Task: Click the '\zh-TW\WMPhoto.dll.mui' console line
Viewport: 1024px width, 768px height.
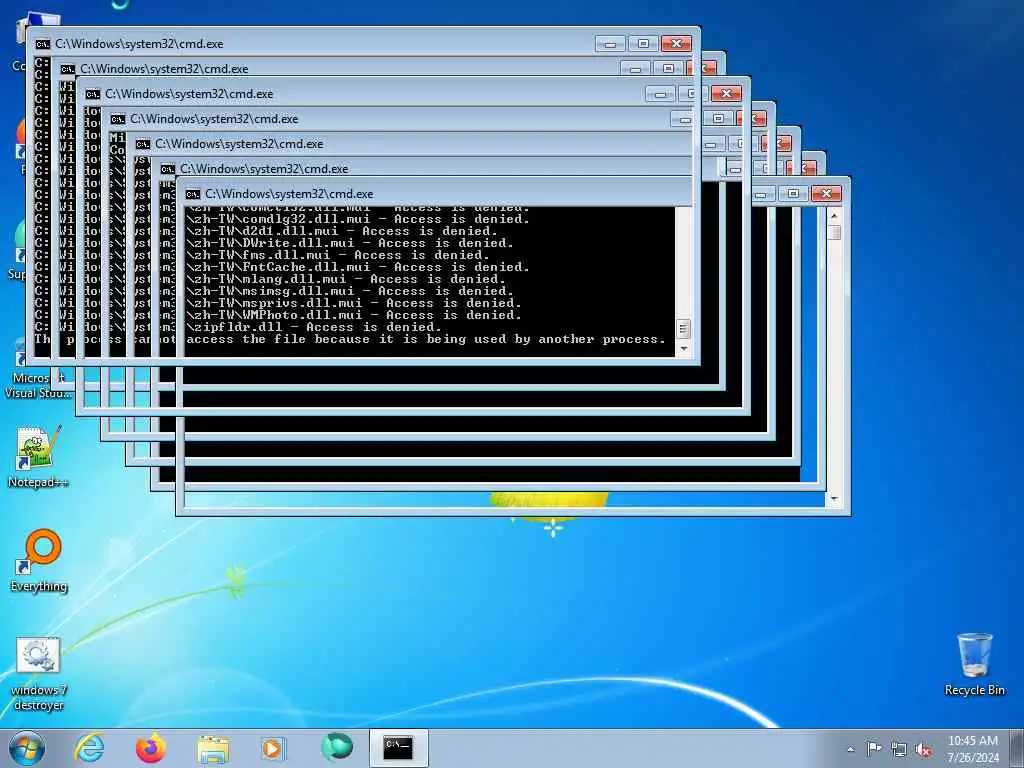Action: coord(354,315)
